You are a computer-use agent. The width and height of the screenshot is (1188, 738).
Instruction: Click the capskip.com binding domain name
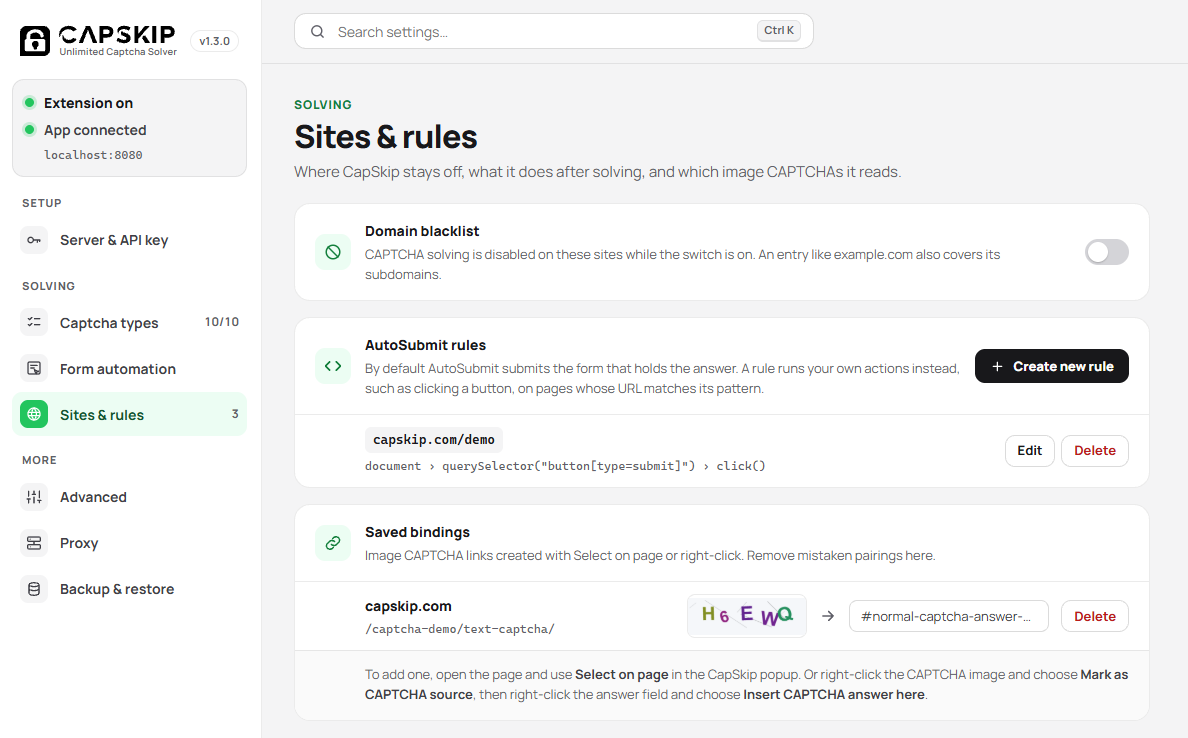point(408,606)
